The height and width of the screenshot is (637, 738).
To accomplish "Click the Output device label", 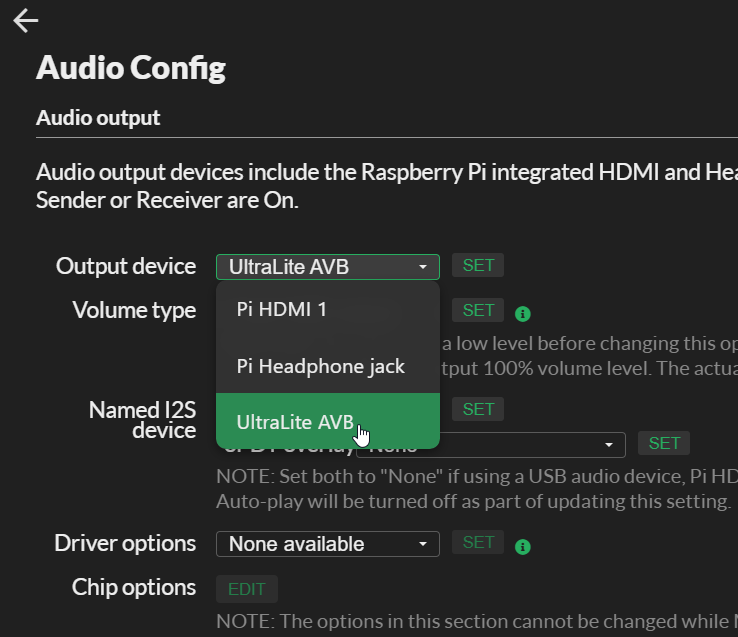I will tap(126, 266).
